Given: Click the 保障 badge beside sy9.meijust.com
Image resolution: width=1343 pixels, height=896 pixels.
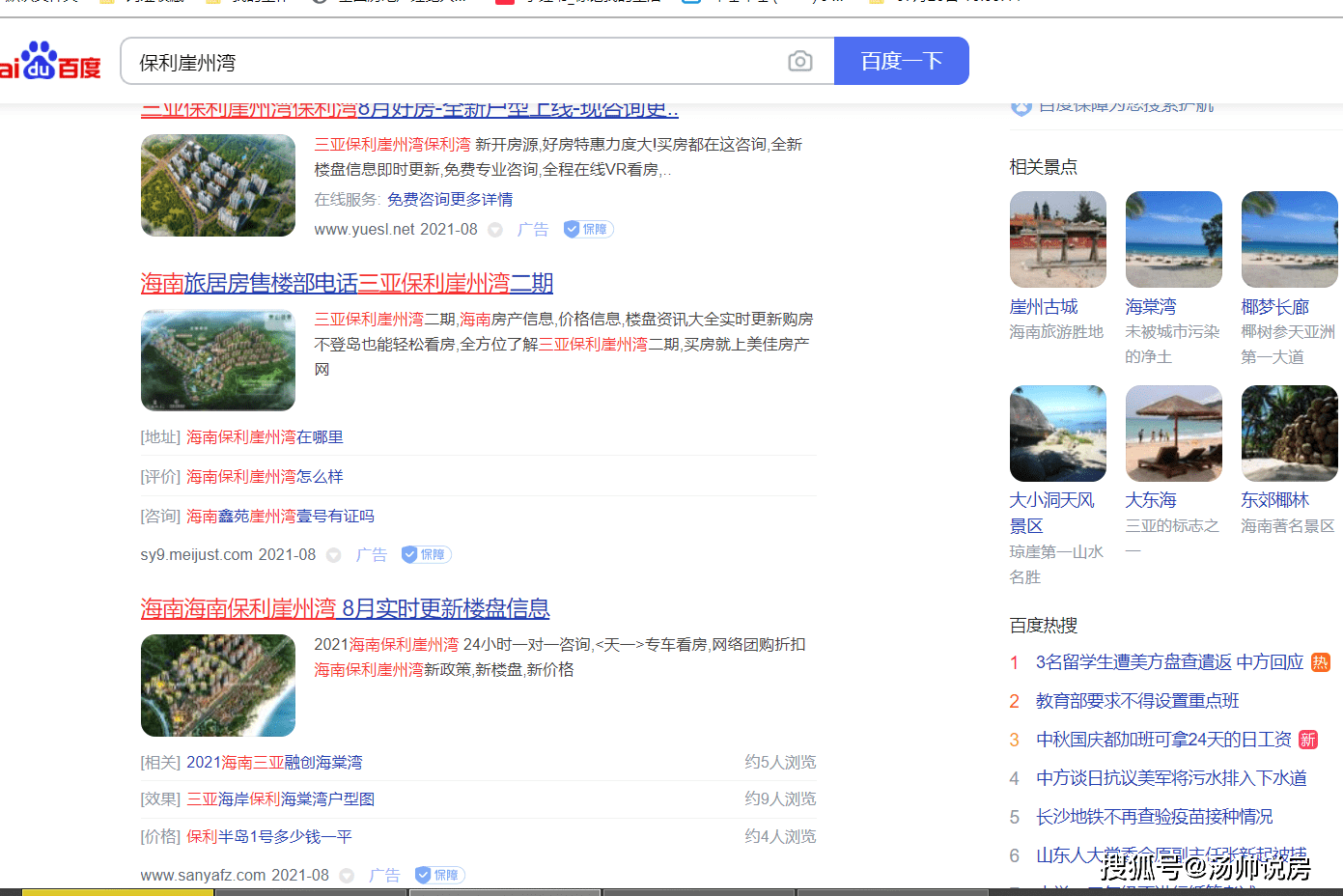Looking at the screenshot, I should (426, 554).
